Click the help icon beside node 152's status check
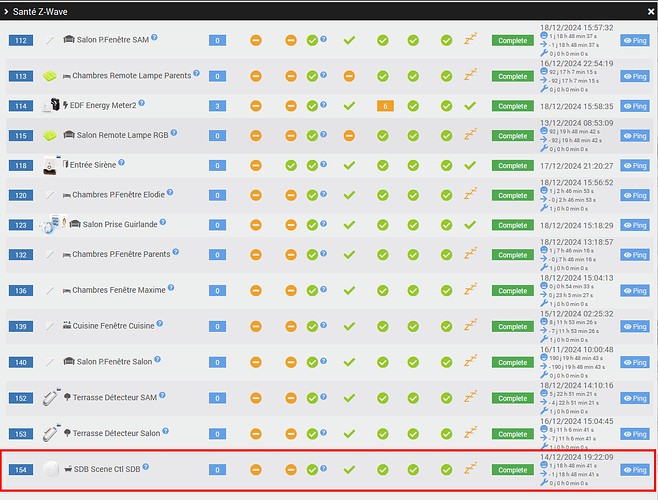The image size is (658, 500). 324,396
